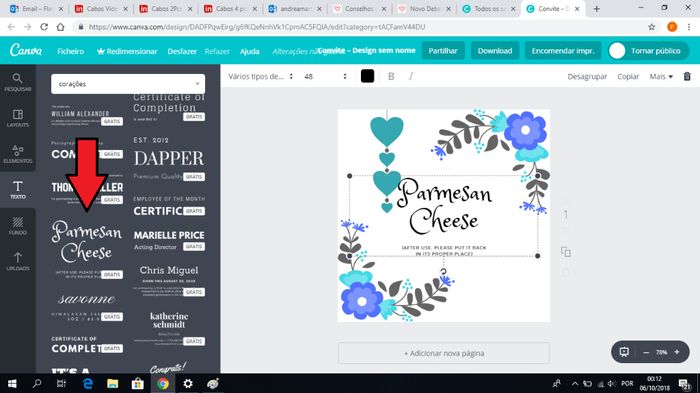
Task: Click the Download button
Action: click(495, 50)
